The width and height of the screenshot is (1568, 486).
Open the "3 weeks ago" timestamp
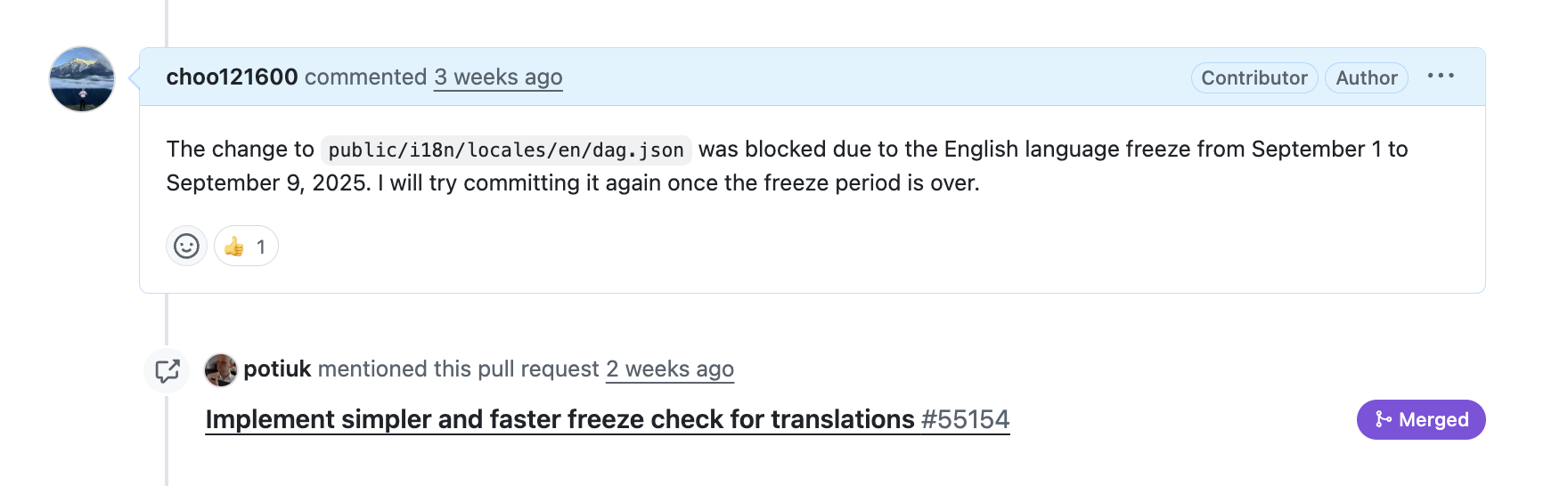[x=498, y=77]
